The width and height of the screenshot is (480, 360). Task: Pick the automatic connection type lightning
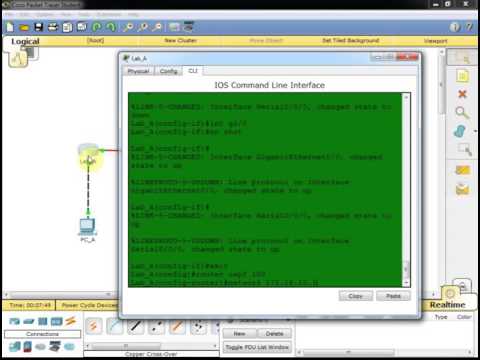pos(93,326)
